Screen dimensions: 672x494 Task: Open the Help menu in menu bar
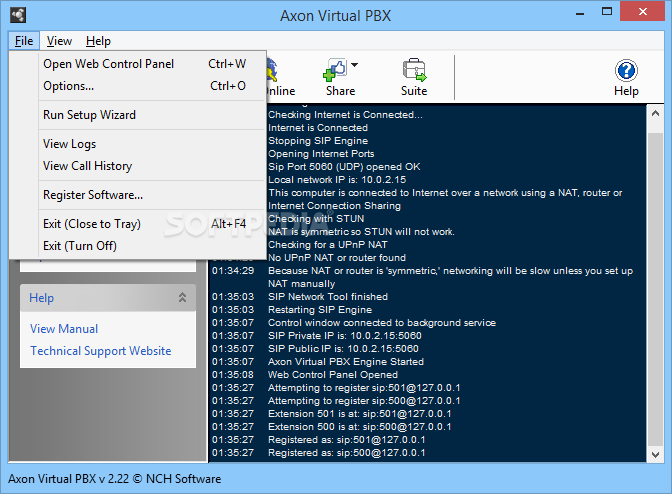tap(98, 41)
